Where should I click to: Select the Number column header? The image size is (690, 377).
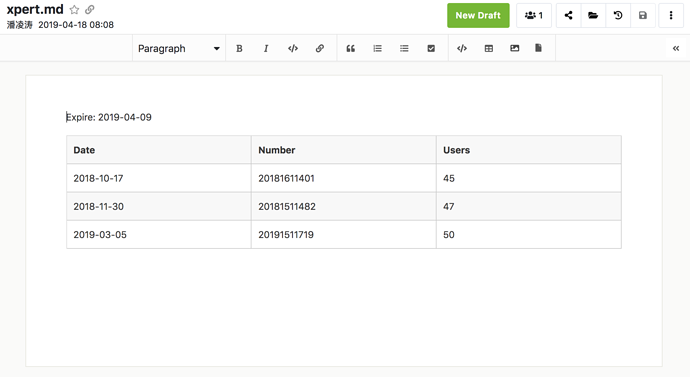344,150
